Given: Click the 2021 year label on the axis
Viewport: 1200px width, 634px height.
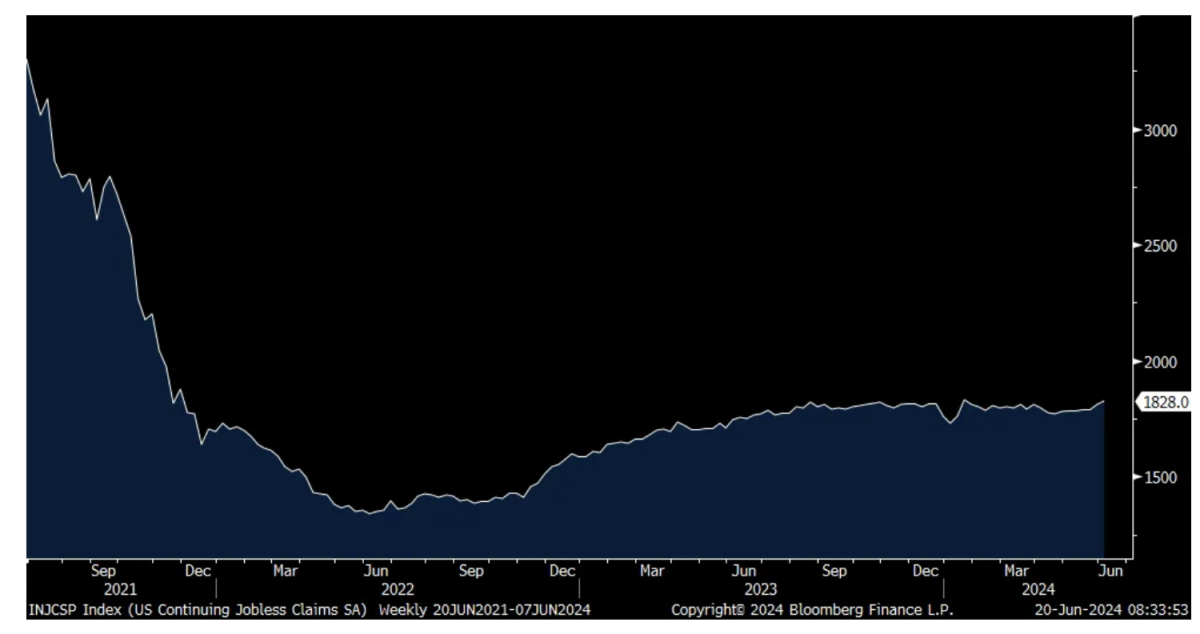Looking at the screenshot, I should [x=120, y=590].
